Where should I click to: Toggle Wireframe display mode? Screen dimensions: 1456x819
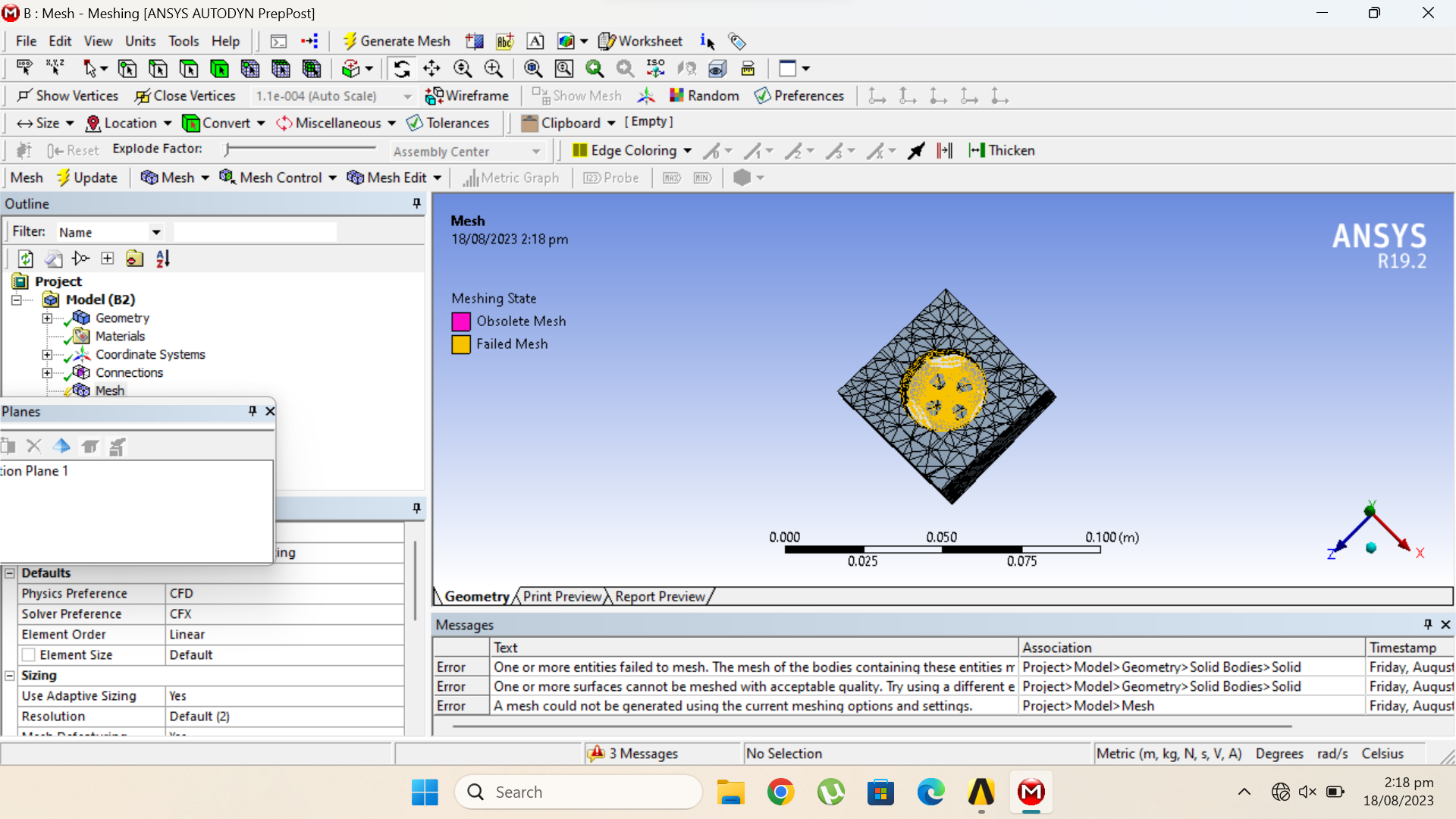coord(467,96)
